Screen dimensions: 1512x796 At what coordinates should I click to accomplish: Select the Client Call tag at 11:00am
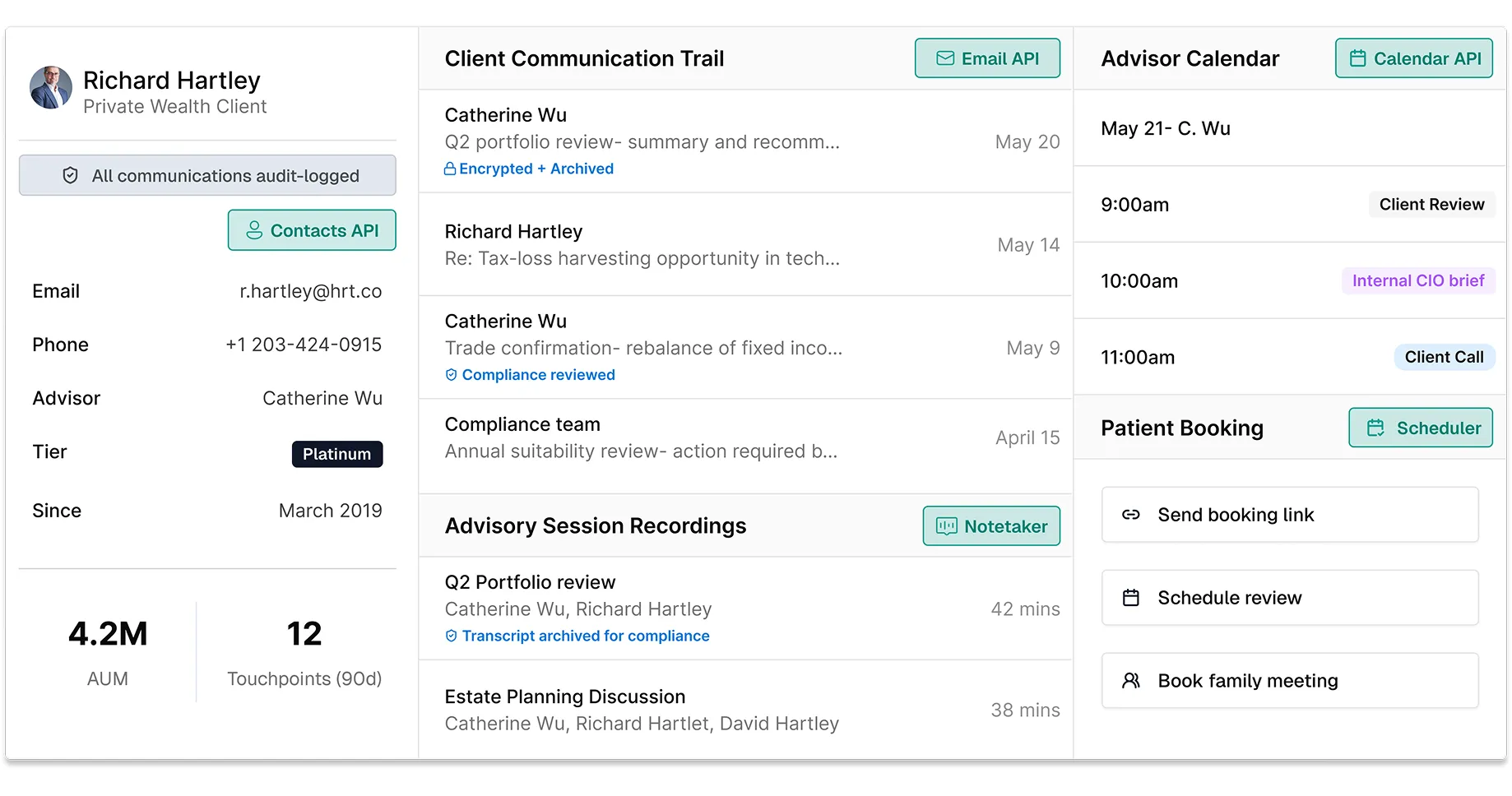point(1444,357)
